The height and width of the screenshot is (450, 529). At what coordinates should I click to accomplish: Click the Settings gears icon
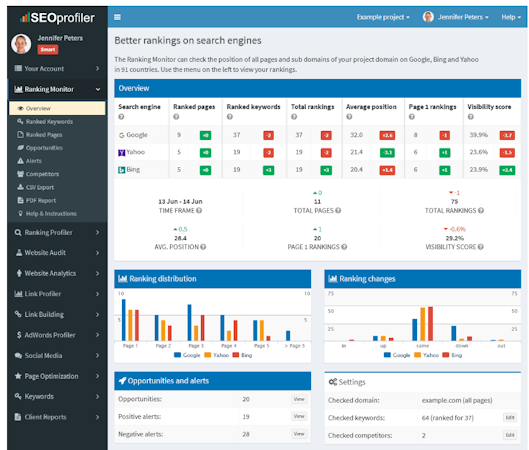(333, 382)
